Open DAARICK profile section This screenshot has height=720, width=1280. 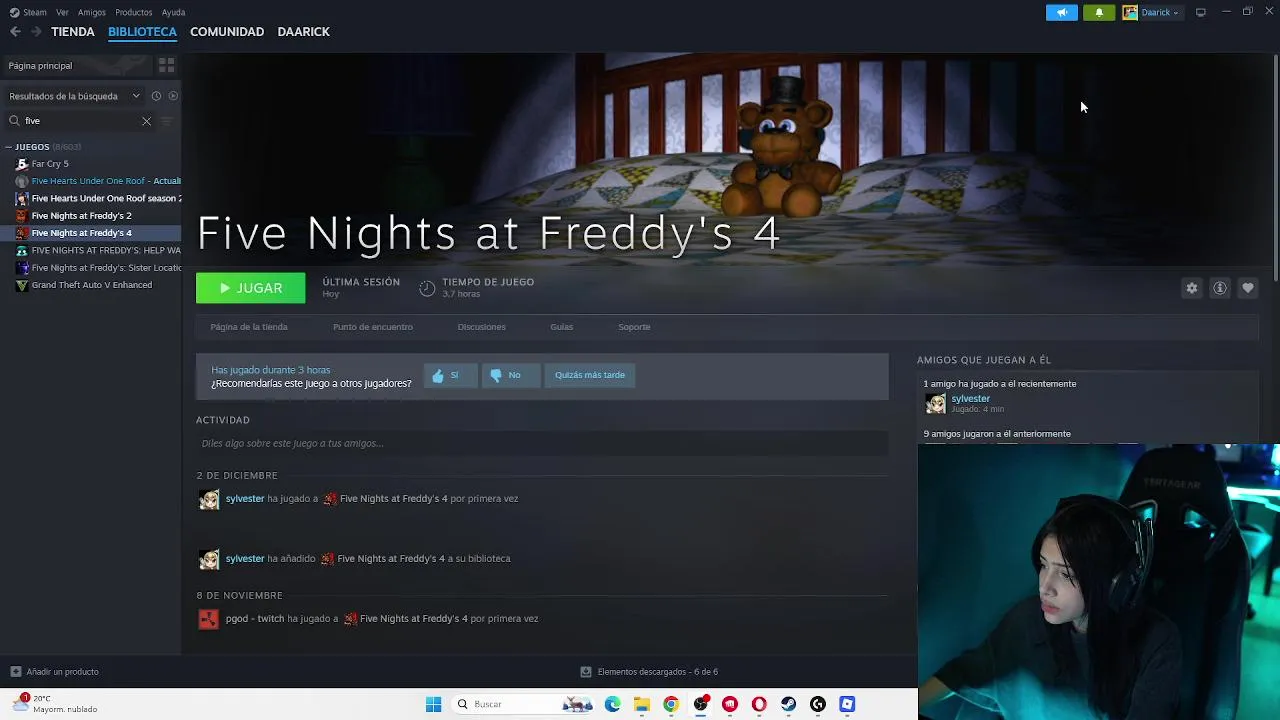[303, 32]
